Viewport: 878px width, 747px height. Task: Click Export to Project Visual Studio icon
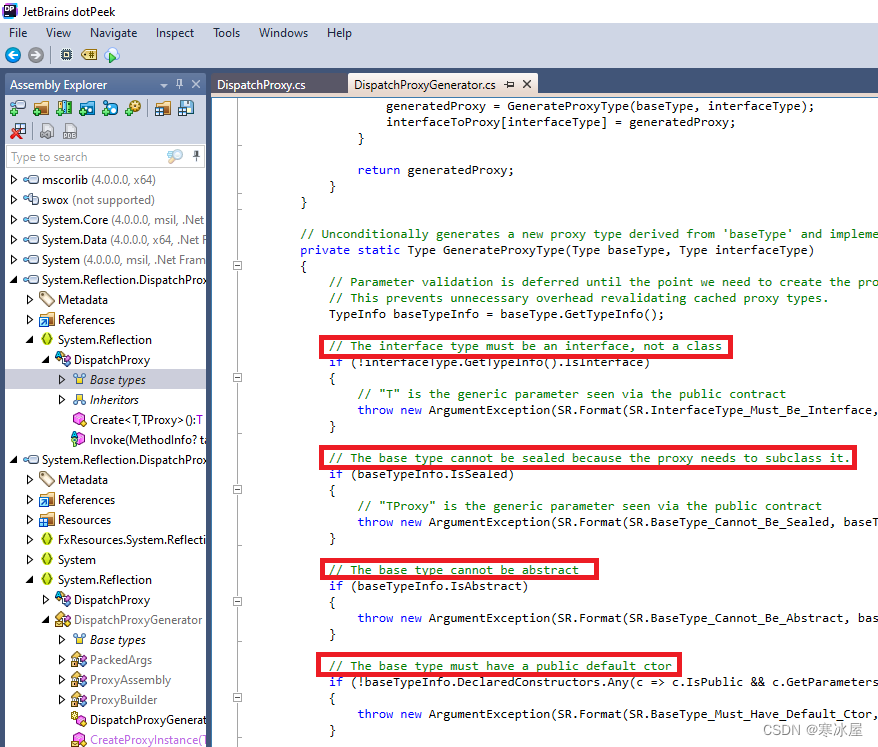click(x=47, y=132)
